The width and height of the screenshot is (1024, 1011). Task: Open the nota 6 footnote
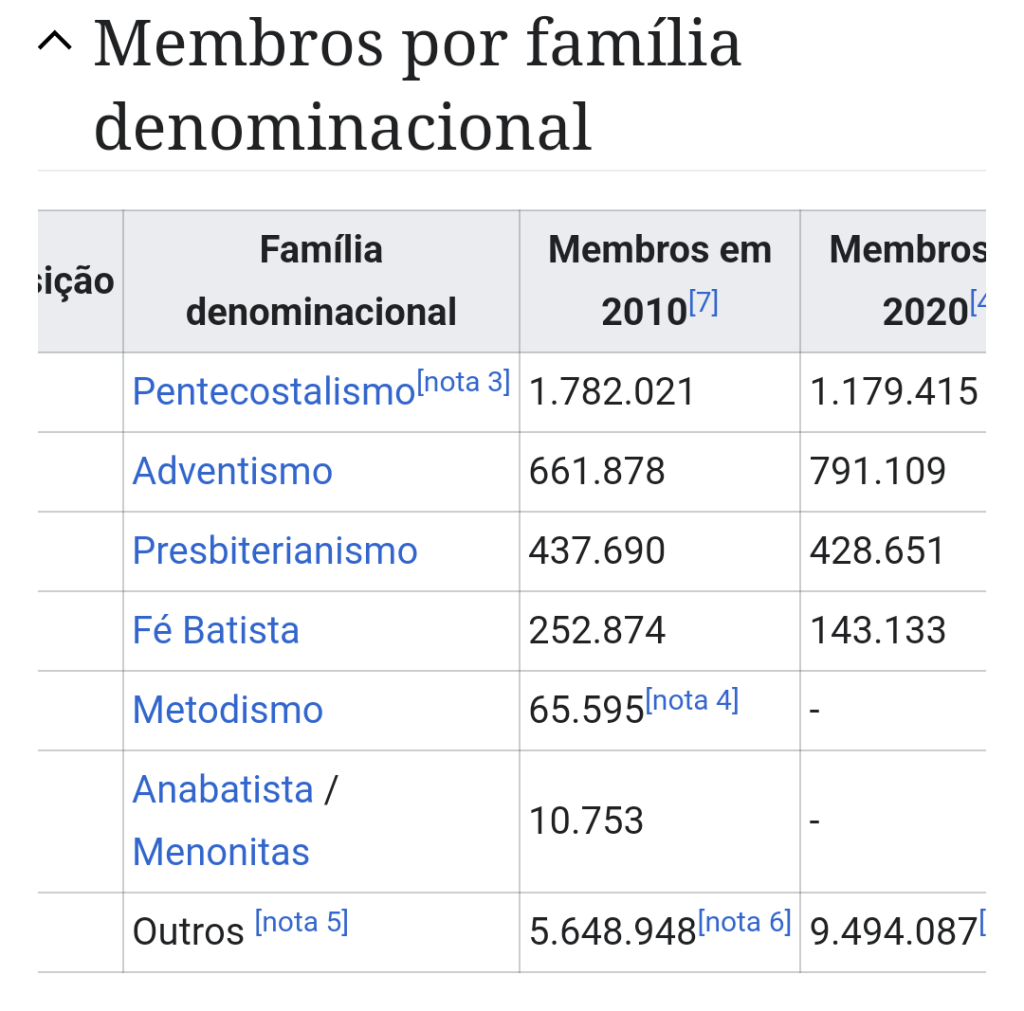pos(744,922)
